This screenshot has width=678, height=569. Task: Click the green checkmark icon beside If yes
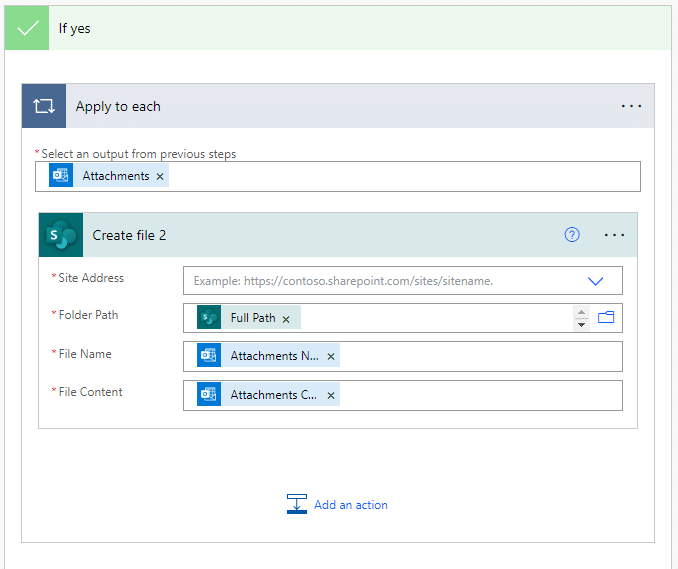(28, 28)
